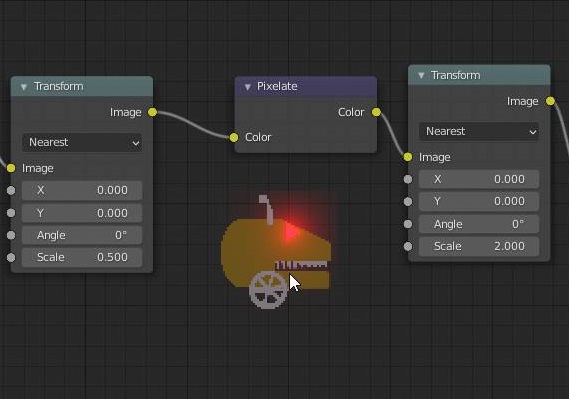Click Image input socket of left Transform
The image size is (569, 399).
(x=11, y=168)
